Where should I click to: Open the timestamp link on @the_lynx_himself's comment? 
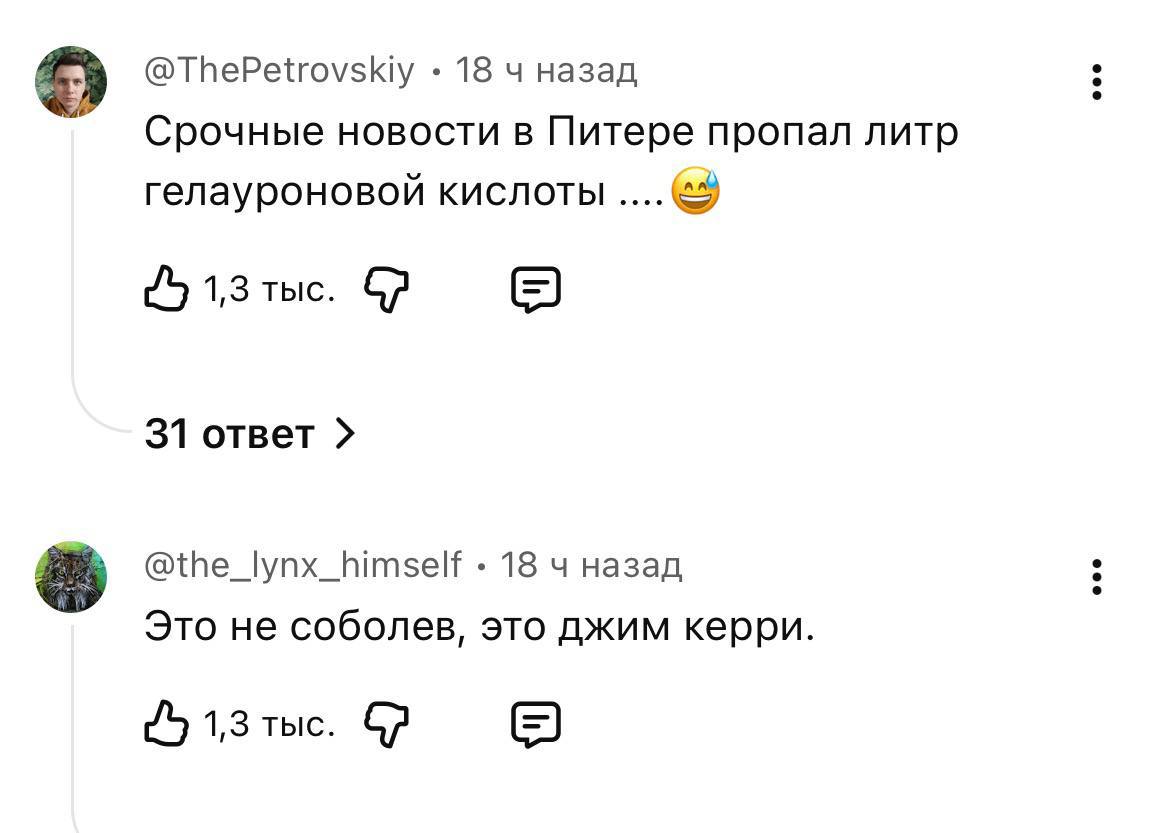click(591, 566)
